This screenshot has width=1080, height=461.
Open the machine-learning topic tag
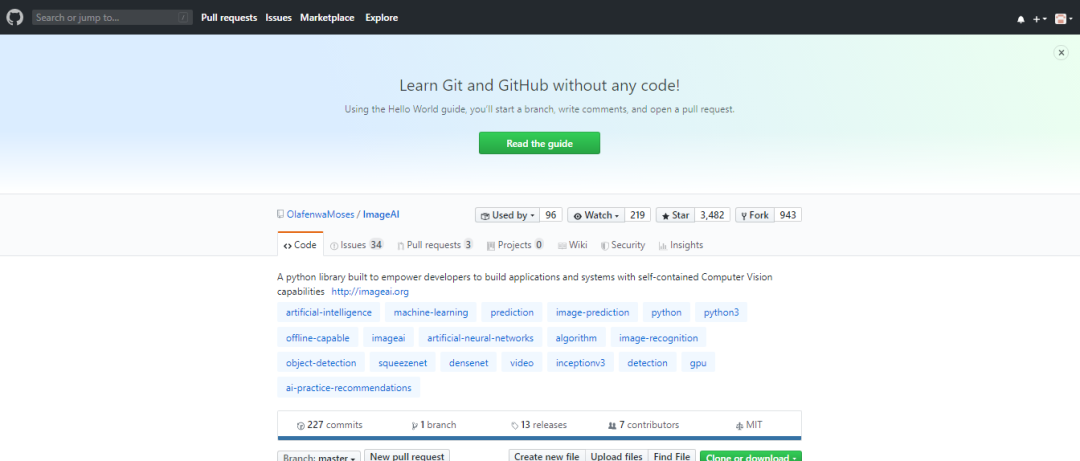tap(430, 312)
